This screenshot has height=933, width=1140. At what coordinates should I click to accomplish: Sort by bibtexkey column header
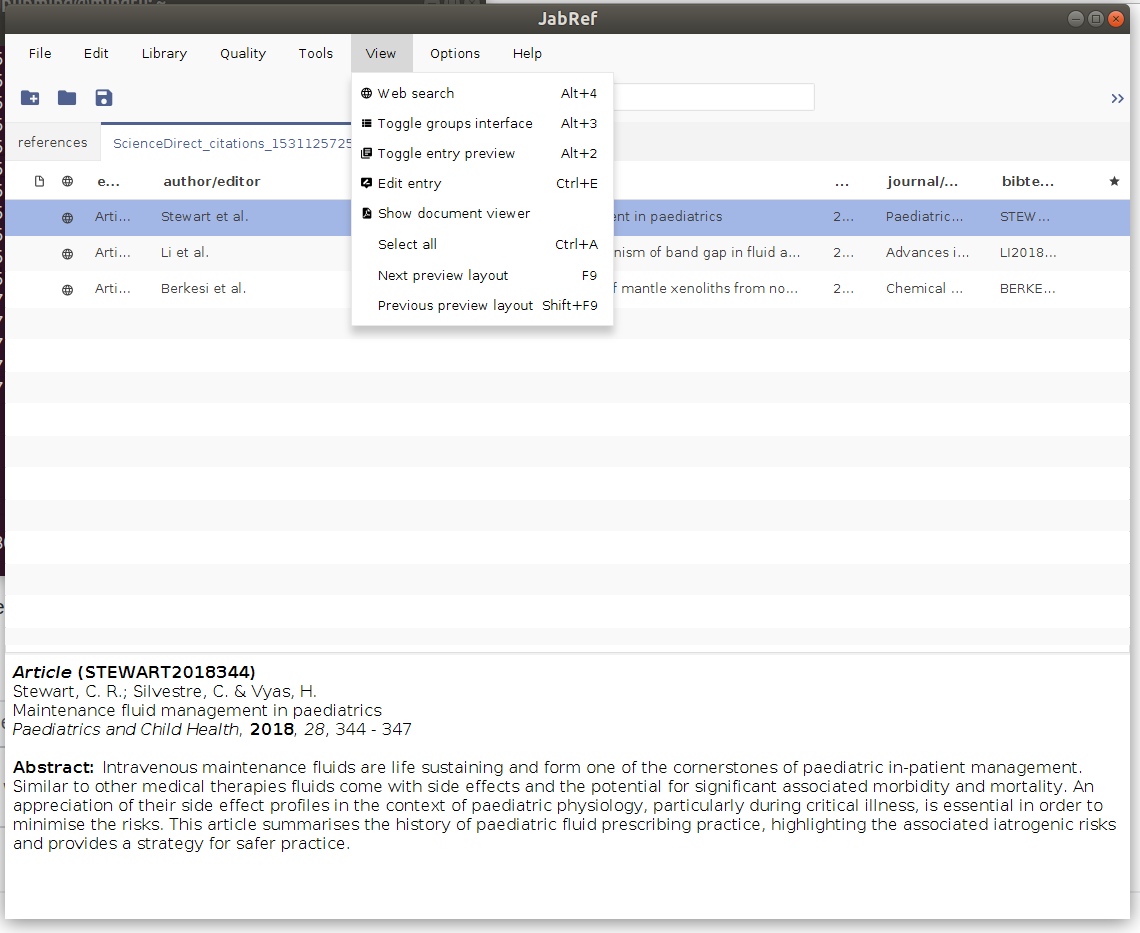pos(1027,181)
